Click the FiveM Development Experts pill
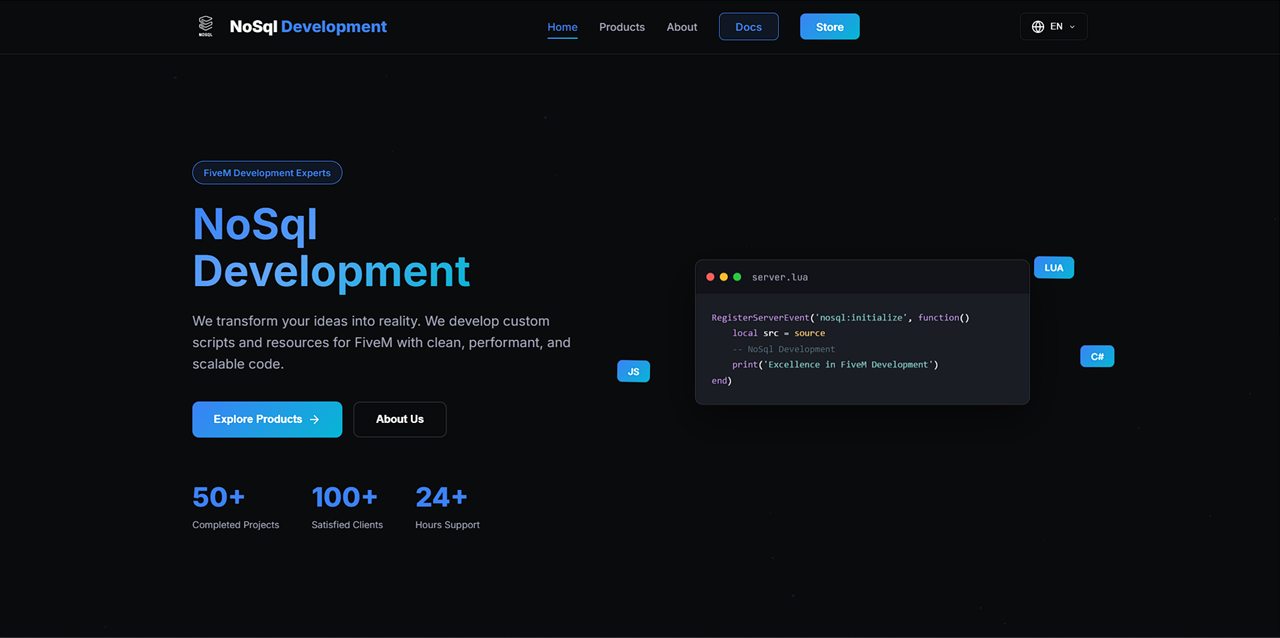 pyautogui.click(x=267, y=173)
